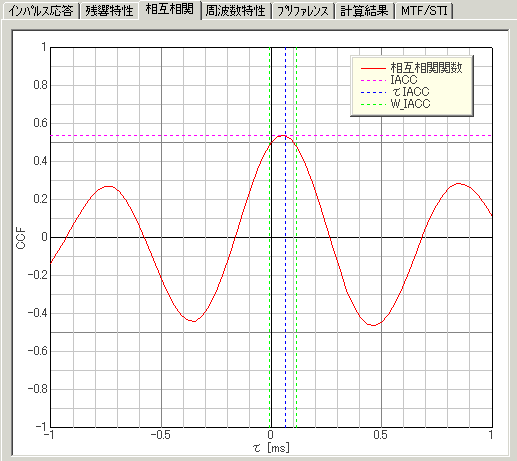Click the green dashed sample in legend
This screenshot has height=461, width=517.
373,104
